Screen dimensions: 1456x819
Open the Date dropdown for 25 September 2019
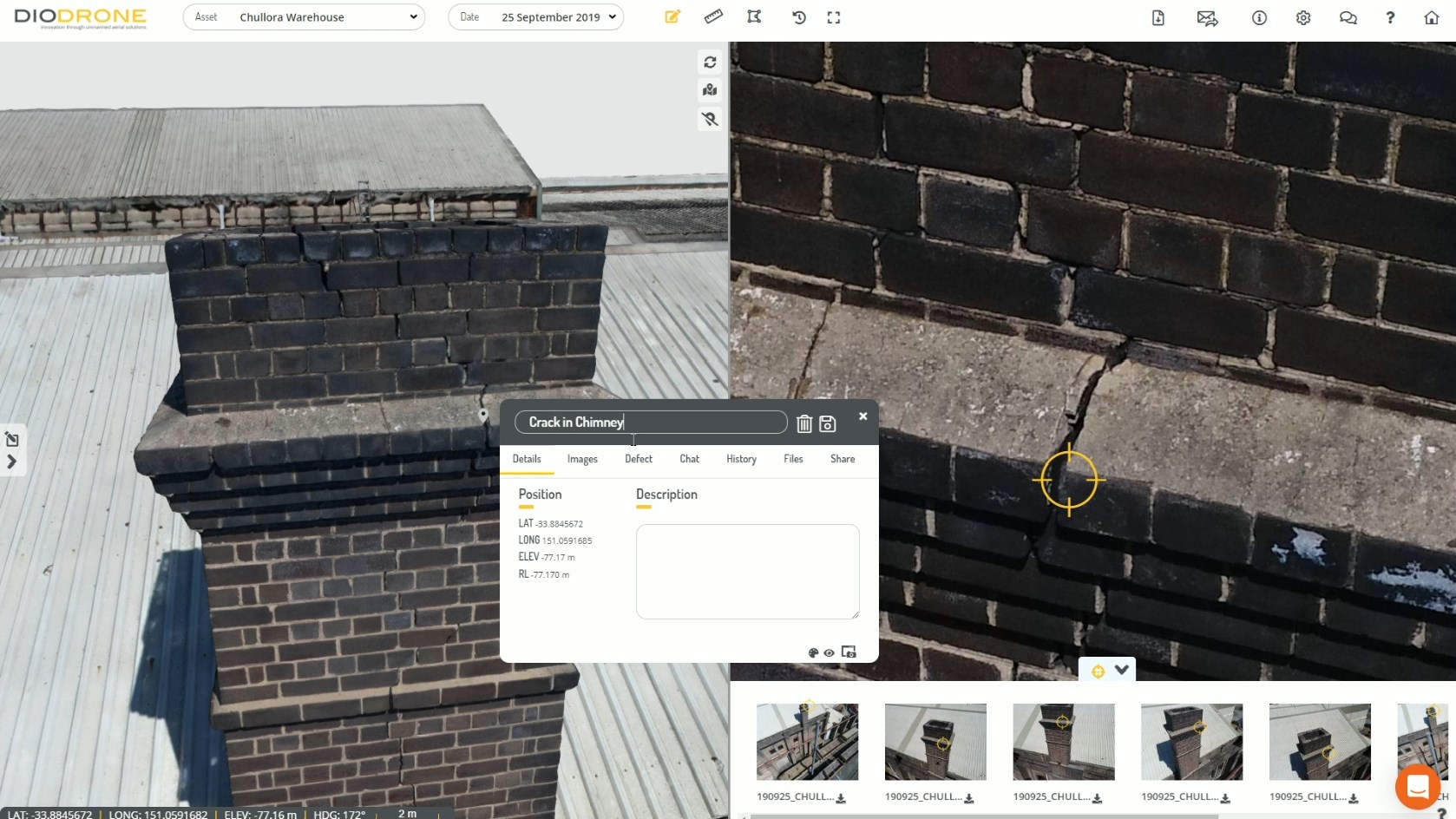click(535, 16)
